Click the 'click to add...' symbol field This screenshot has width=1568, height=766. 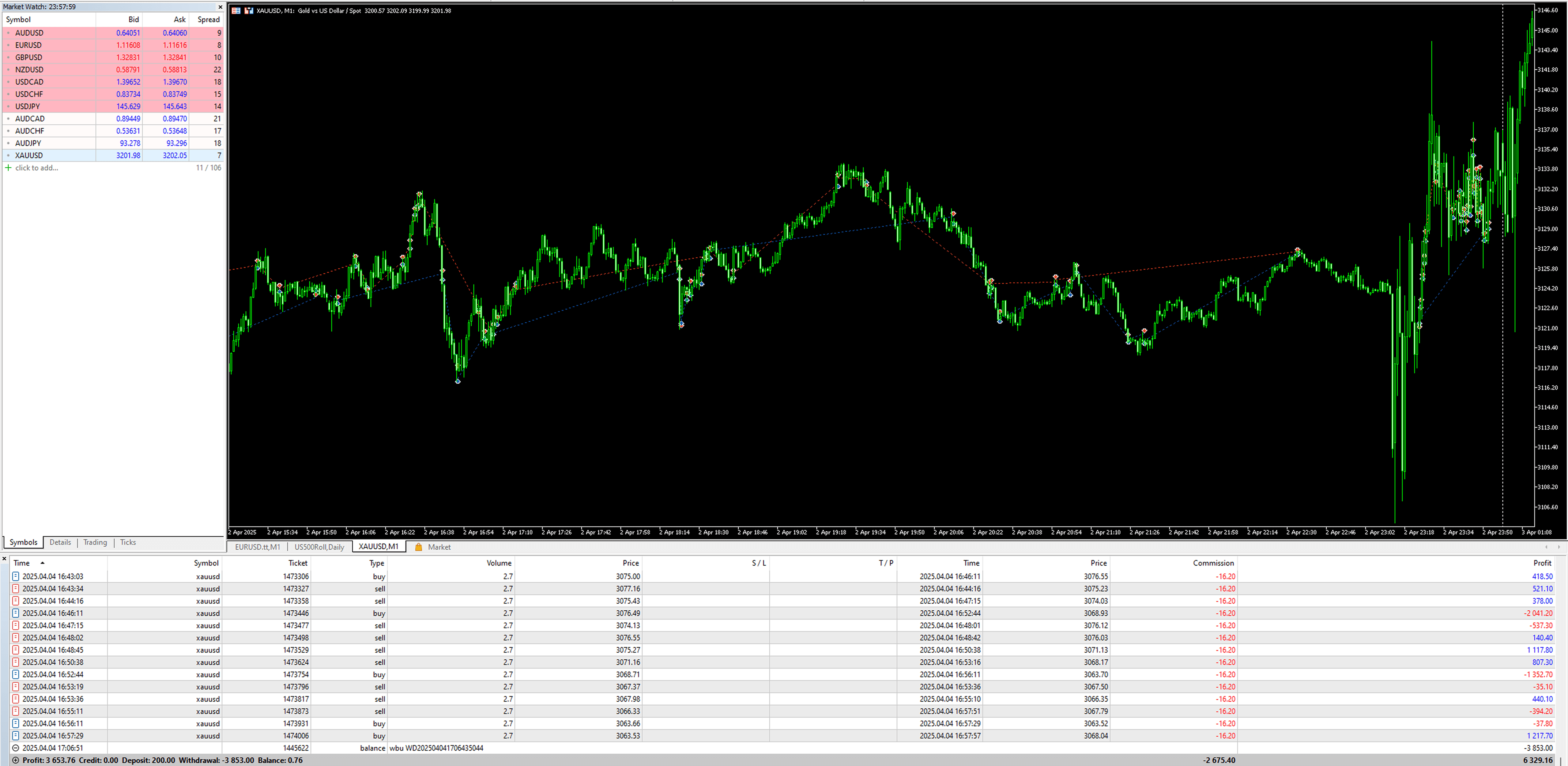(36, 168)
